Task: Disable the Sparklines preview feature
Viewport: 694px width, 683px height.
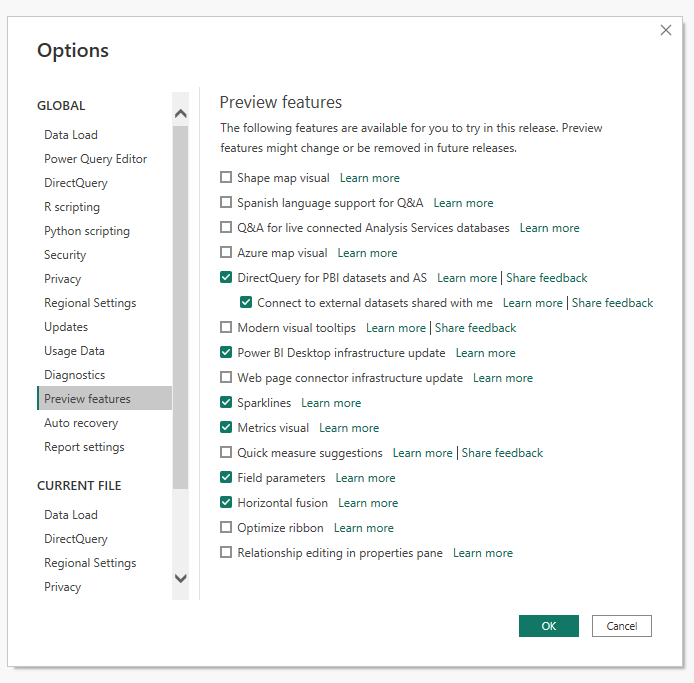Action: [x=226, y=402]
